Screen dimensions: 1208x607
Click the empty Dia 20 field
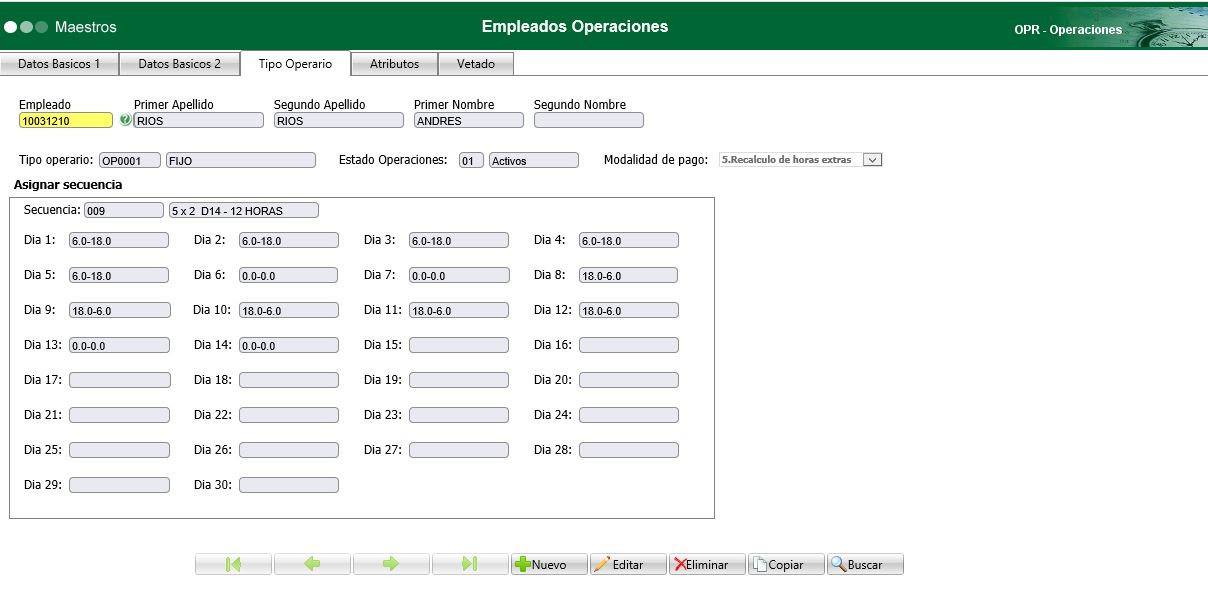click(629, 380)
